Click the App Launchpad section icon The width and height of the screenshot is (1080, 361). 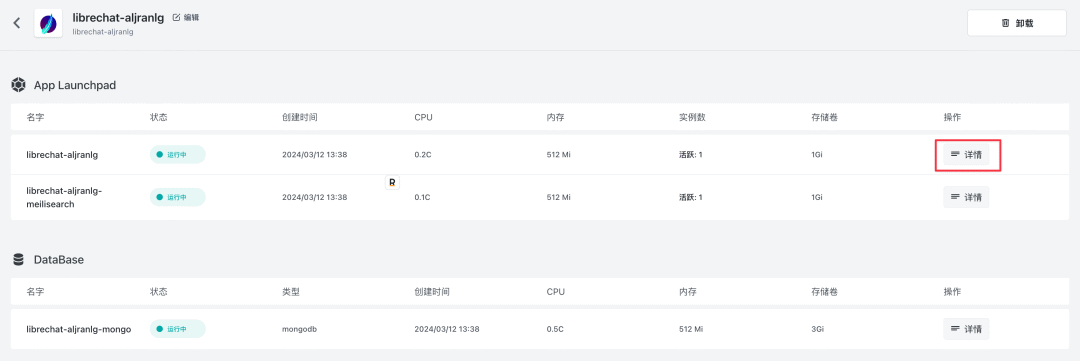tap(19, 85)
